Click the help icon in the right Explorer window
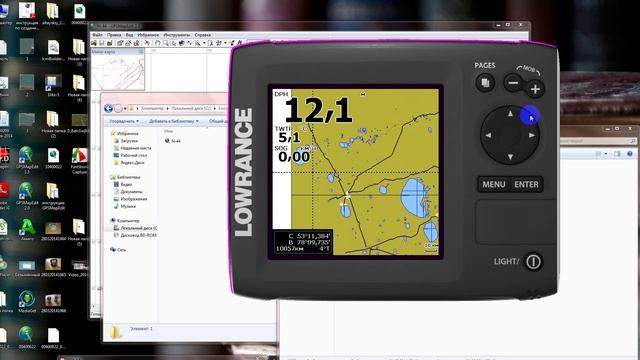 [630, 154]
